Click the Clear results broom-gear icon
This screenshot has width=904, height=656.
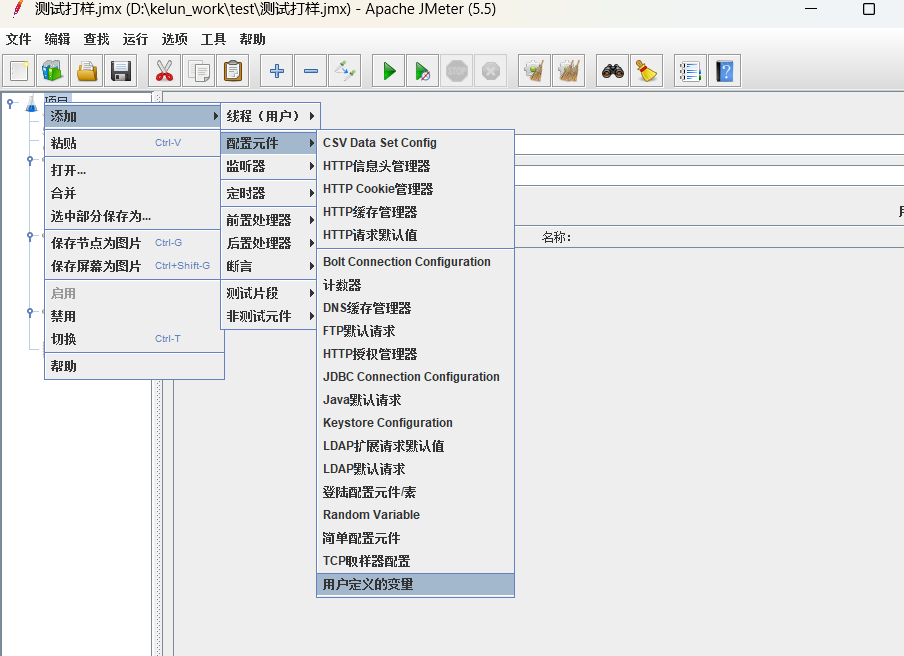534,71
